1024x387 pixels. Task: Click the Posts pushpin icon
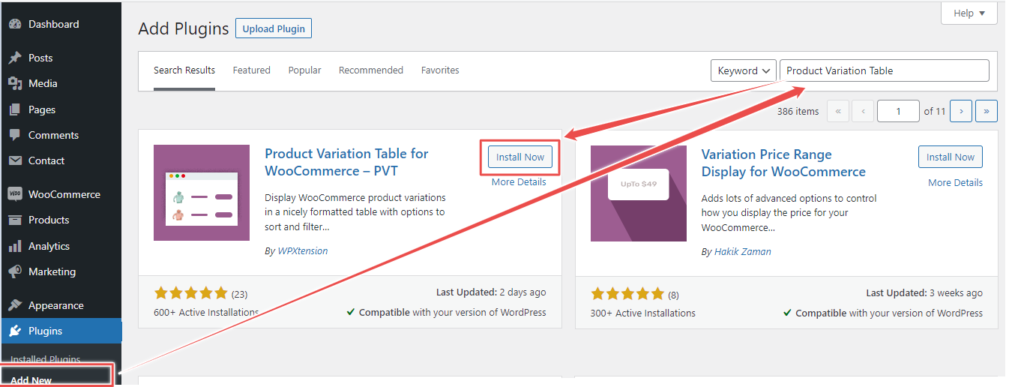click(15, 58)
